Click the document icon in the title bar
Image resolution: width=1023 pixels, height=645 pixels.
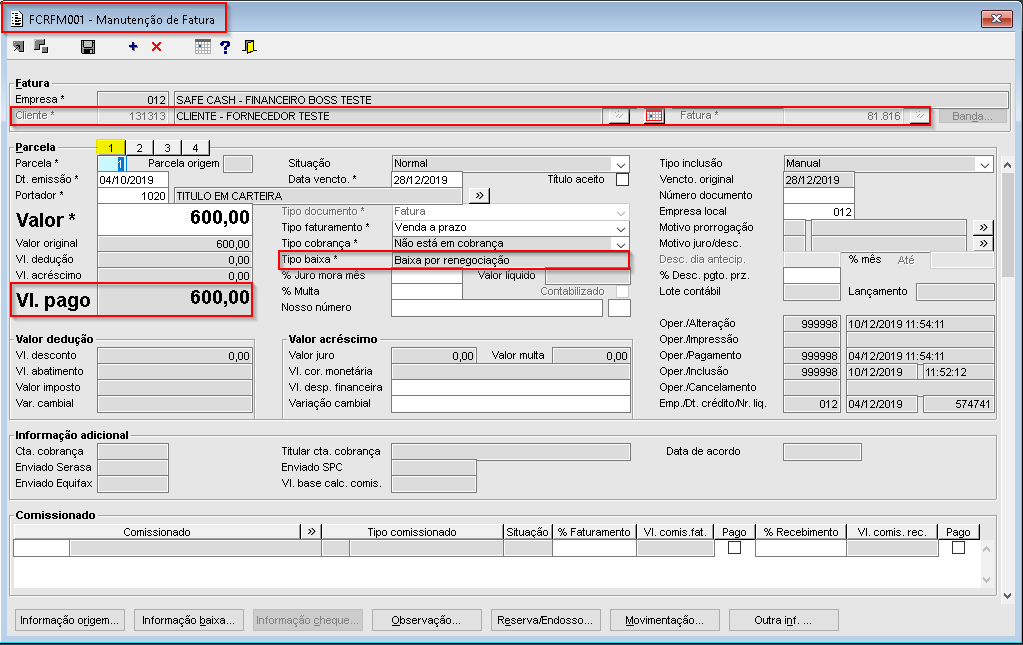point(17,19)
